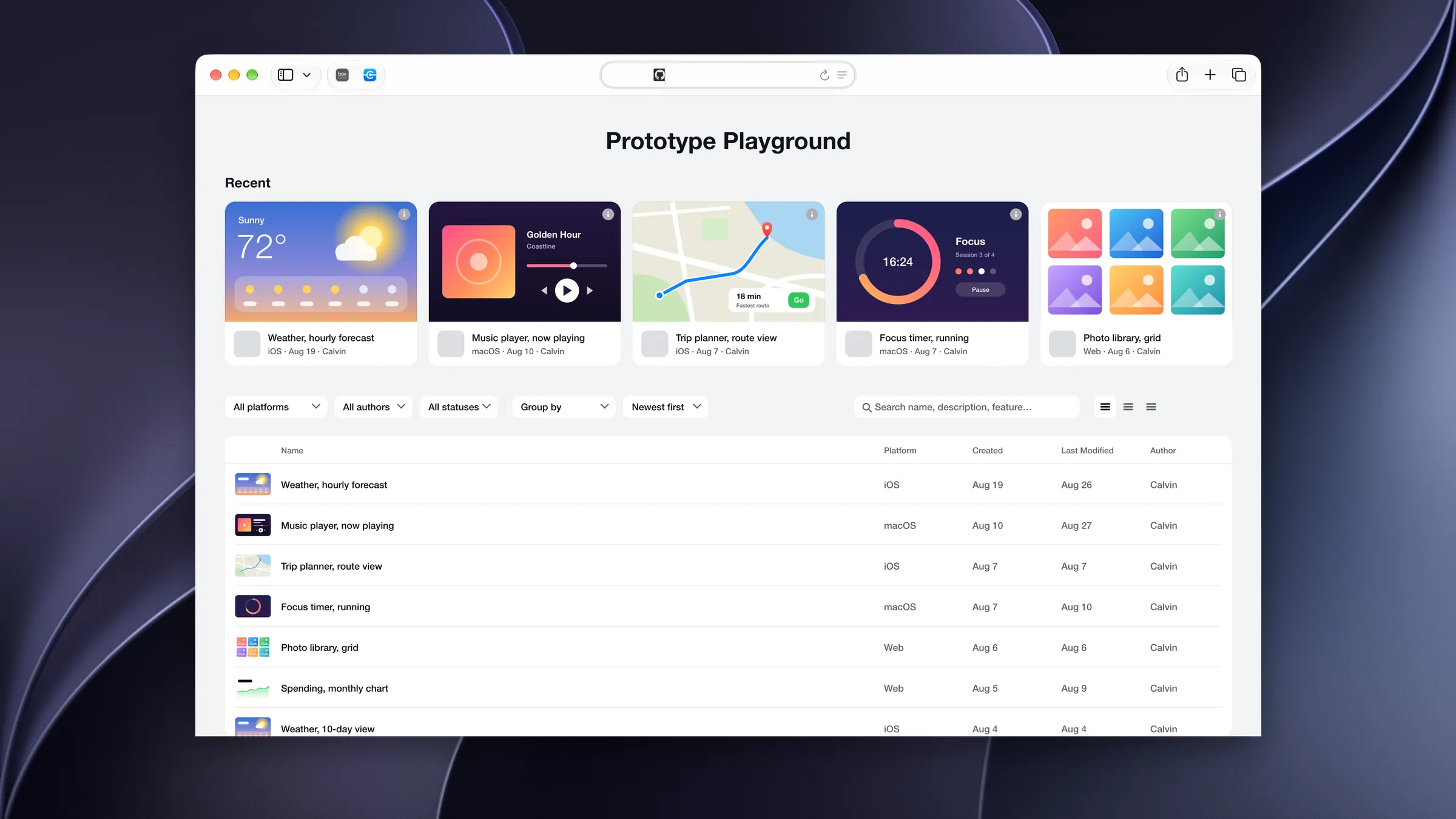
Task: Click the red photo tile in Photo library preview
Action: coord(1074,234)
